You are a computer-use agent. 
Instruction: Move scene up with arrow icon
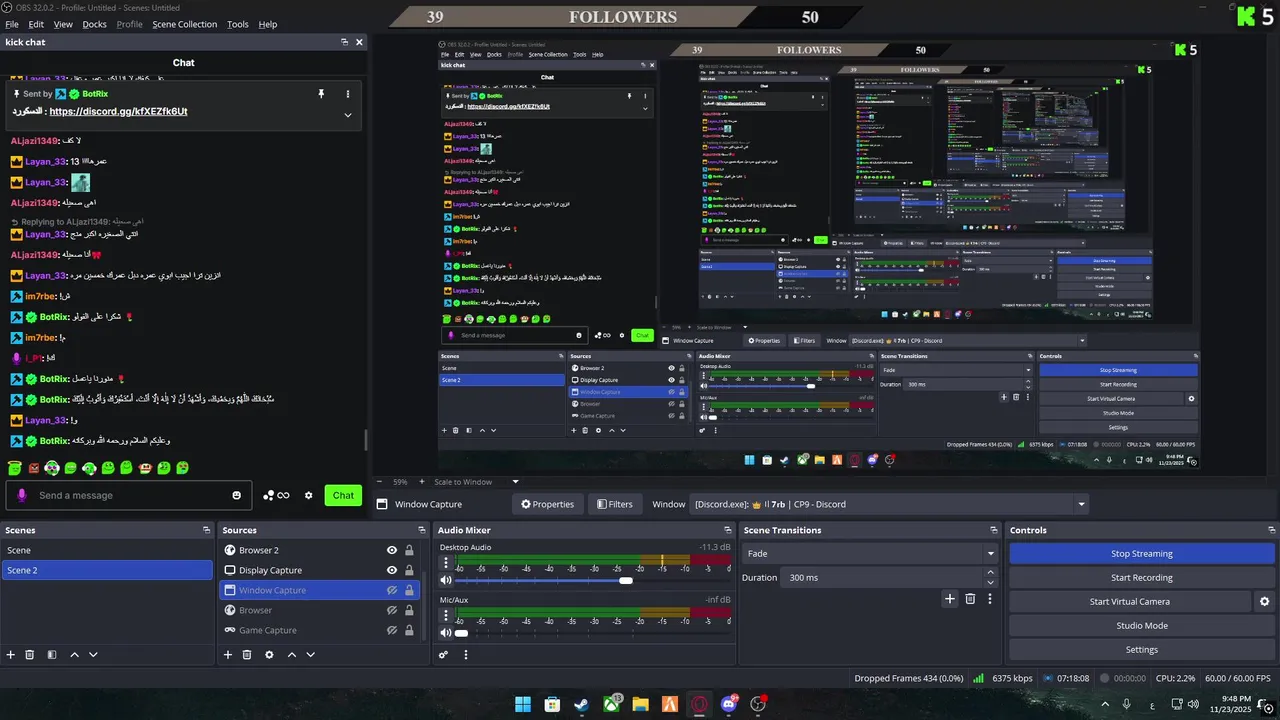pos(74,655)
